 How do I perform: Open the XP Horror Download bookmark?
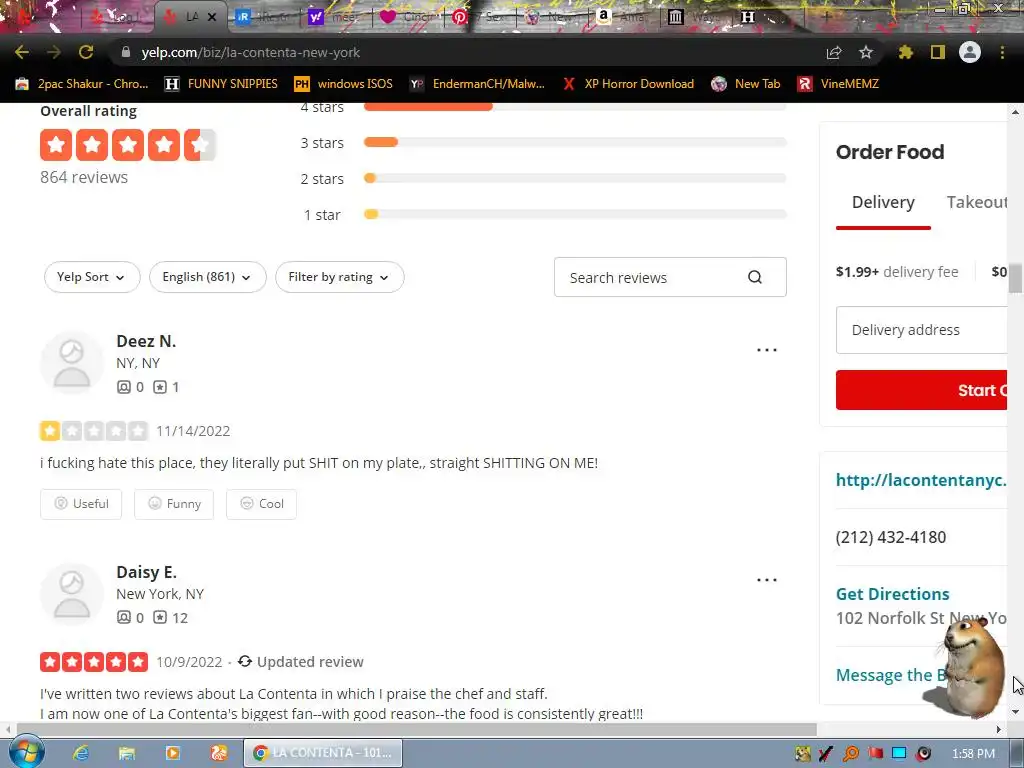click(x=628, y=84)
